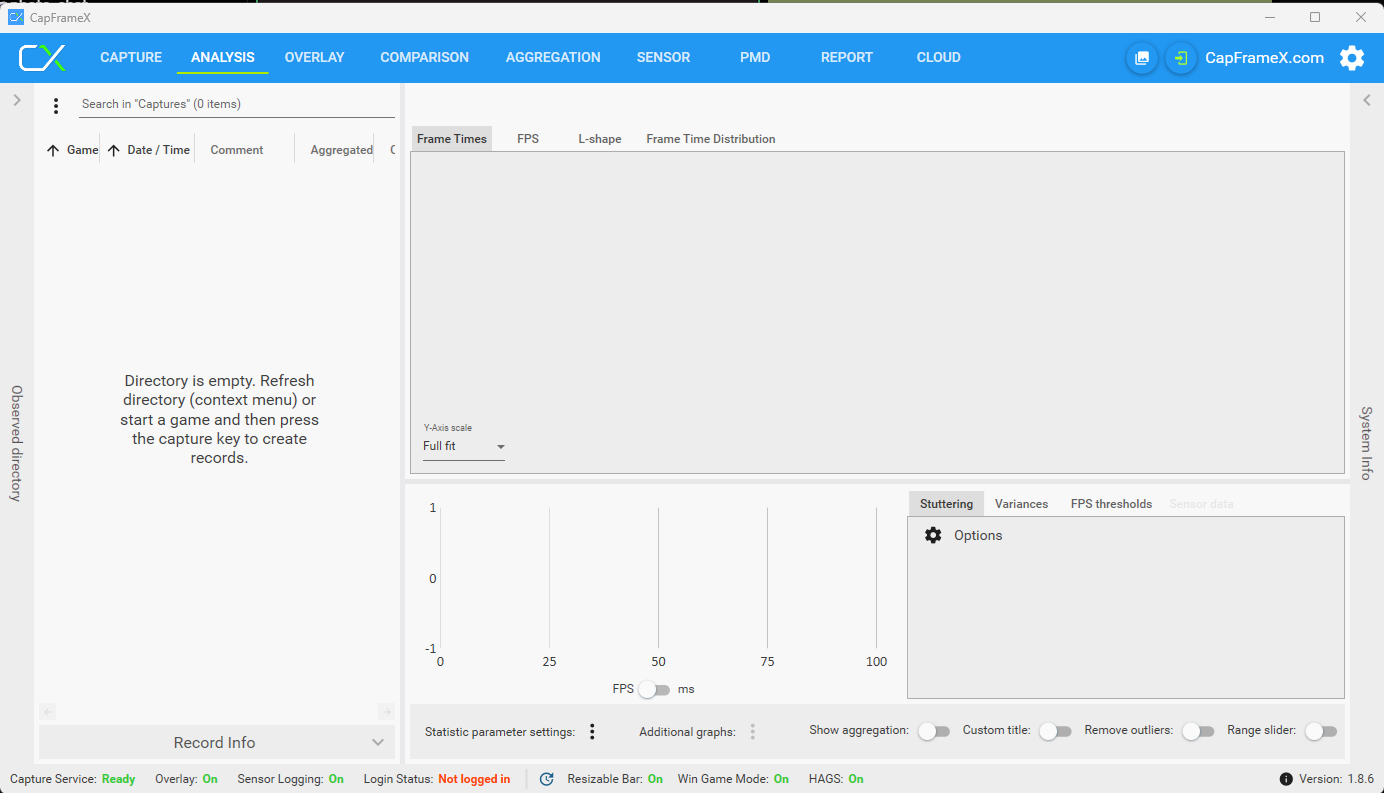Click the Win Game Mode status
The height and width of the screenshot is (793, 1384).
tap(733, 779)
